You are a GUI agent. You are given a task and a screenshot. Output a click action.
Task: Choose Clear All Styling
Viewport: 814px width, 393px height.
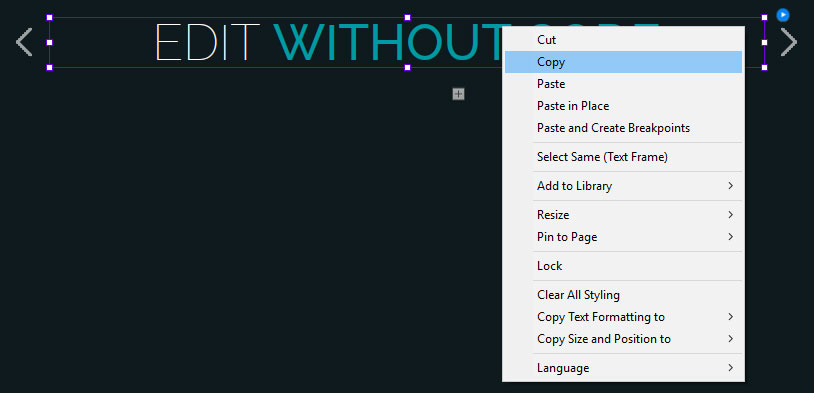click(623, 295)
